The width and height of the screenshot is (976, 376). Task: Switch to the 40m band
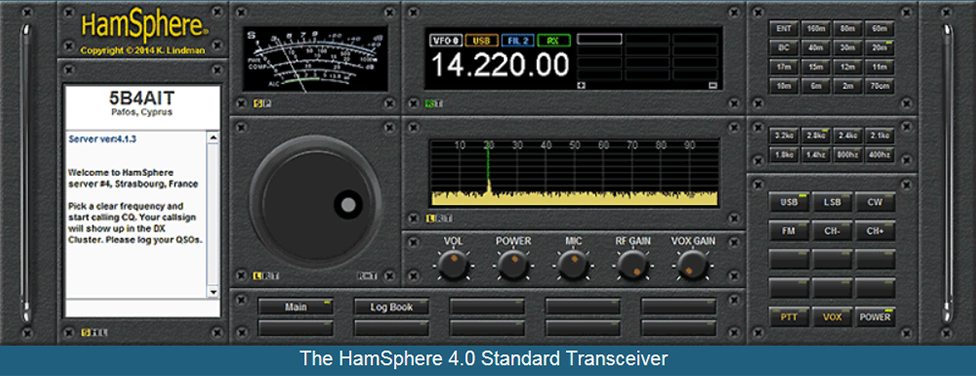pyautogui.click(x=814, y=48)
